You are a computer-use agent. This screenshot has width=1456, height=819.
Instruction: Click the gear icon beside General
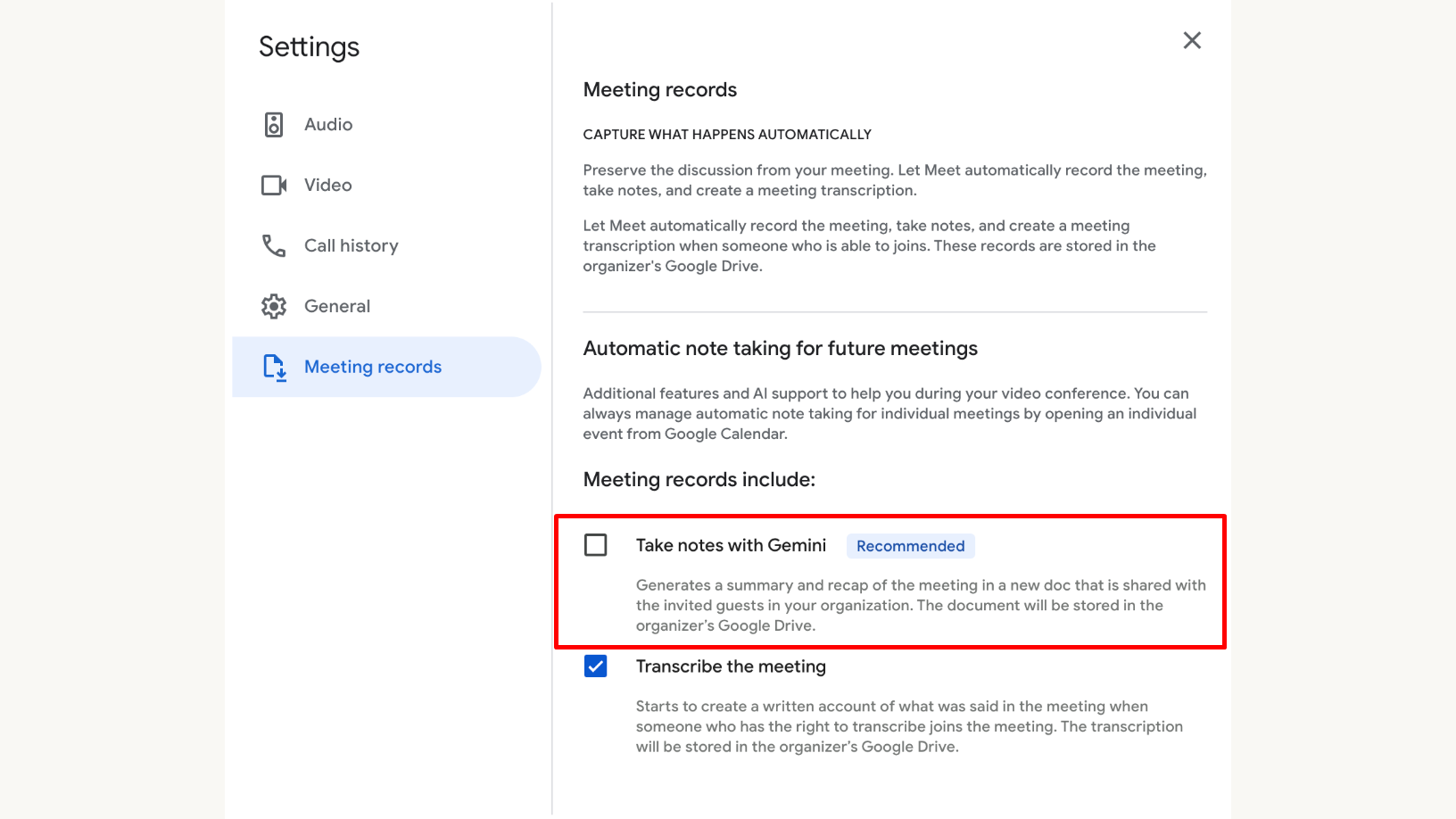click(x=273, y=305)
